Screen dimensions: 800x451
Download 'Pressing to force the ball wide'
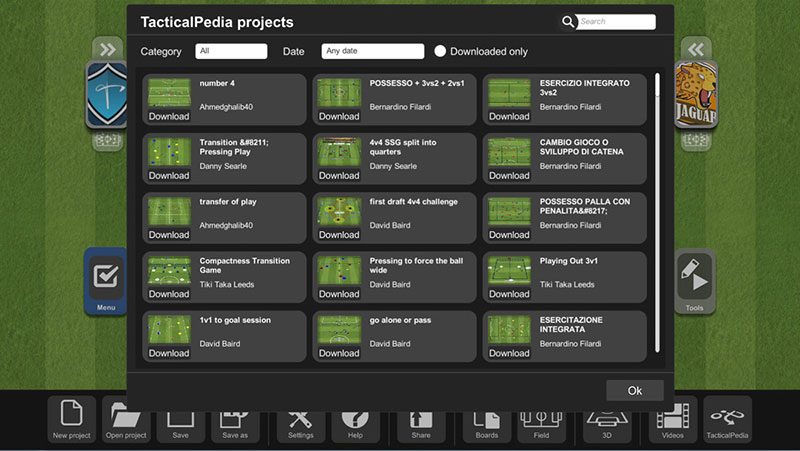tap(339, 294)
